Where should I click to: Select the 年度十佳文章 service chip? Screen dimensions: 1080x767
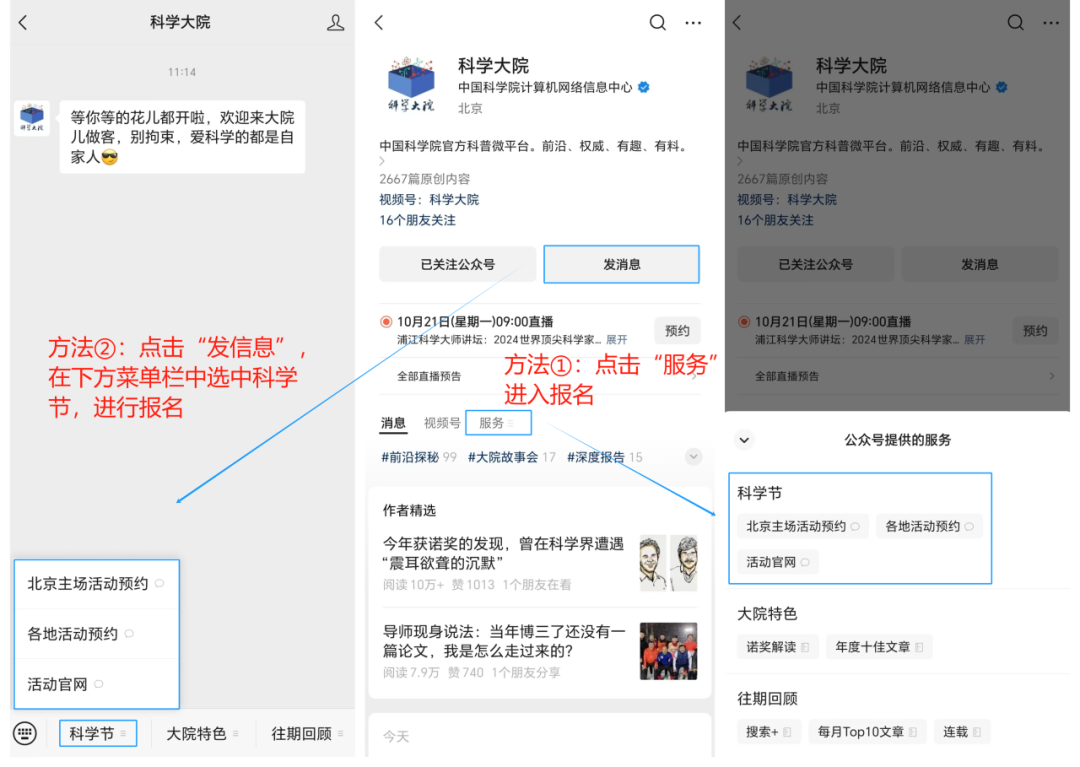tap(879, 647)
